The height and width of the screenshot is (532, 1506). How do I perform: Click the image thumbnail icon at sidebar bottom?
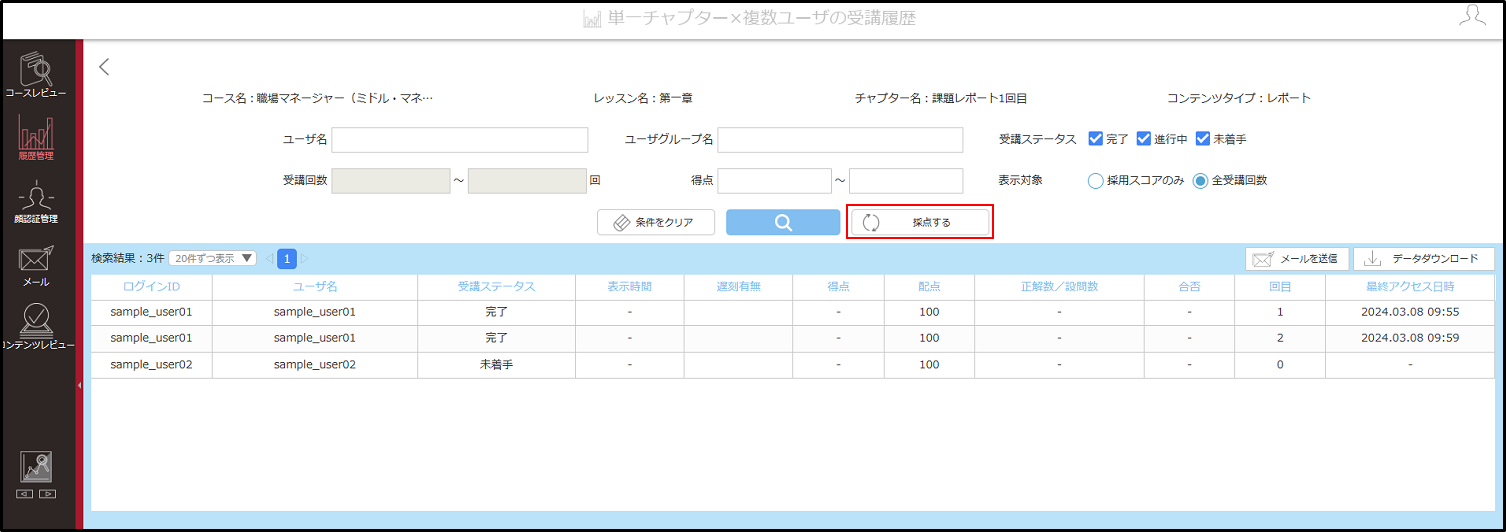click(x=36, y=466)
